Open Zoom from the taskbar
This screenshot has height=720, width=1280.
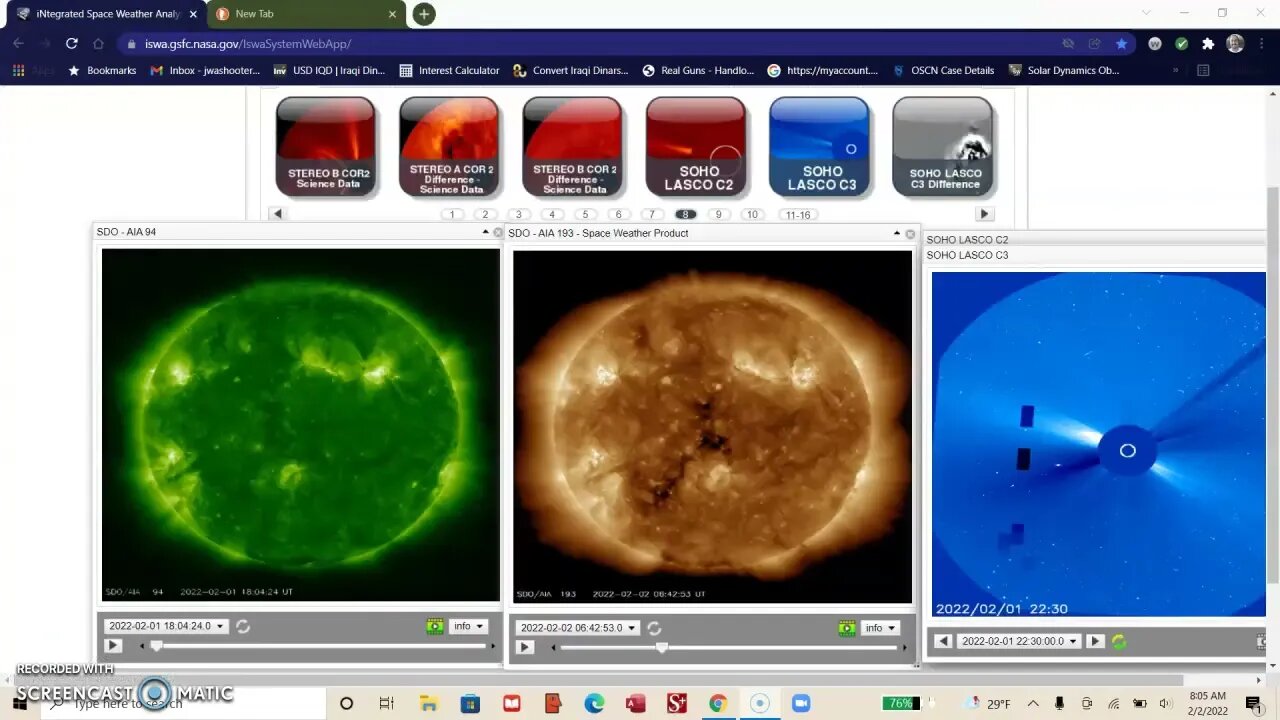click(801, 704)
